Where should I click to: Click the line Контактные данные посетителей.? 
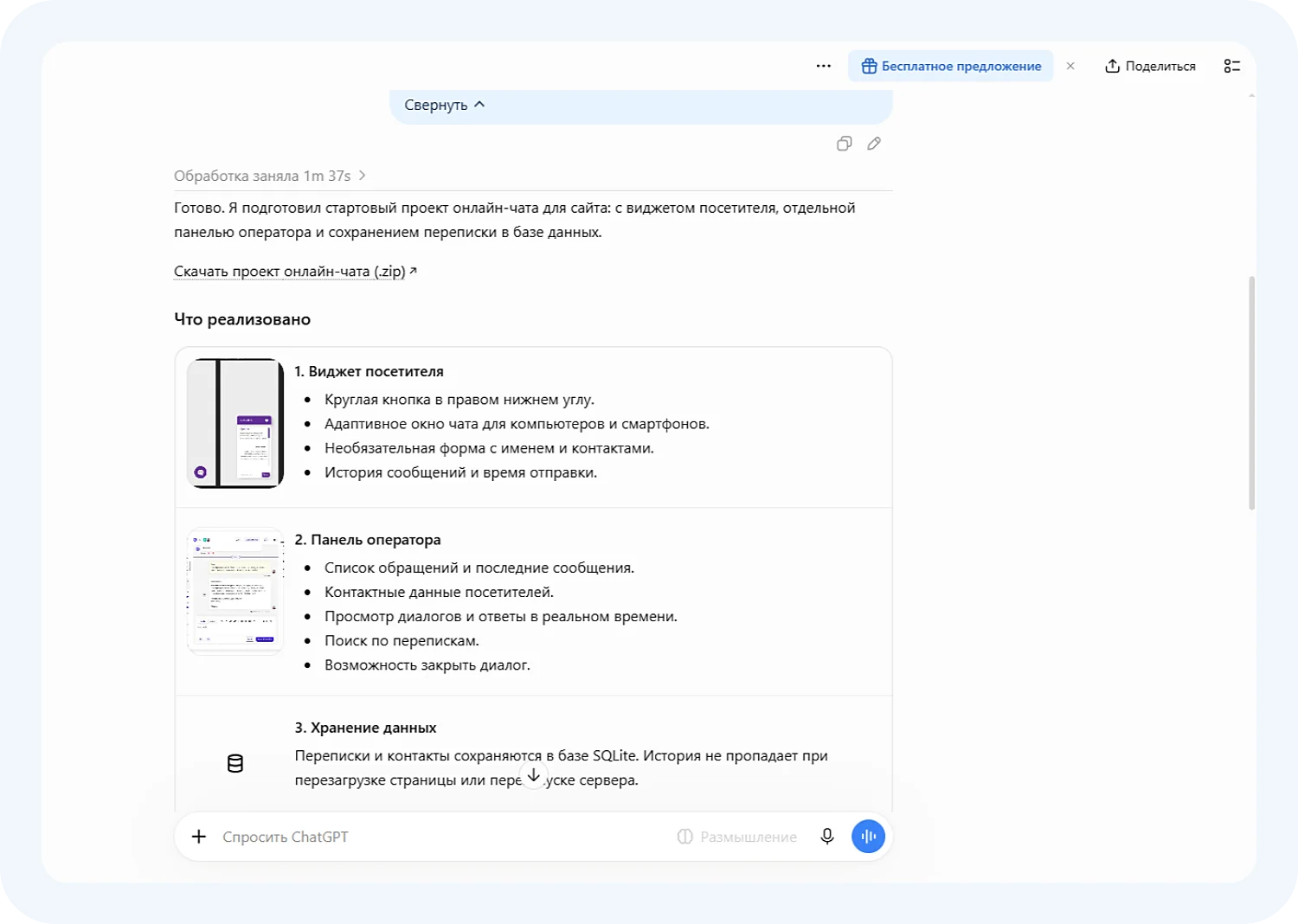[439, 592]
